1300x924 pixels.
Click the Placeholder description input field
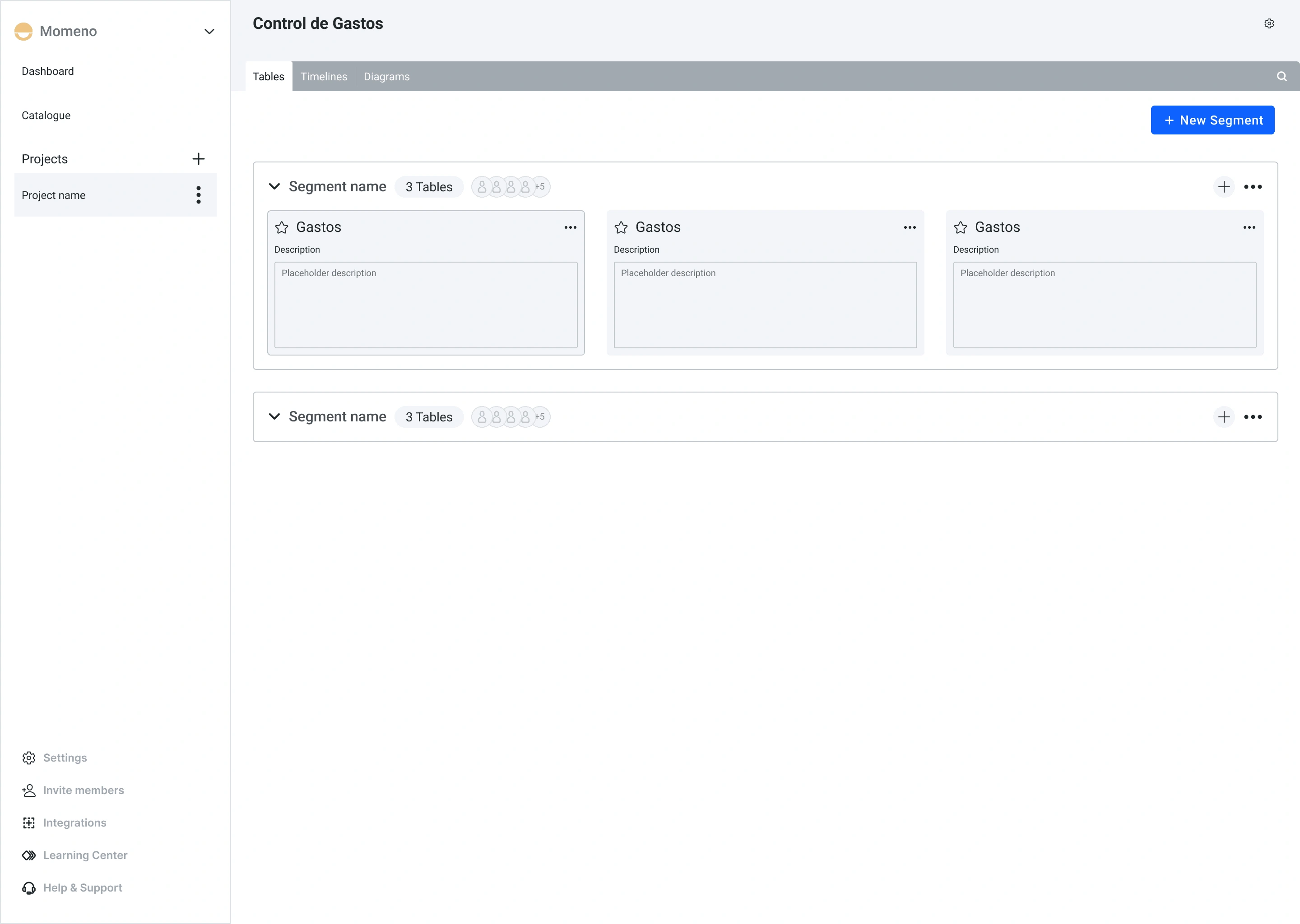425,304
